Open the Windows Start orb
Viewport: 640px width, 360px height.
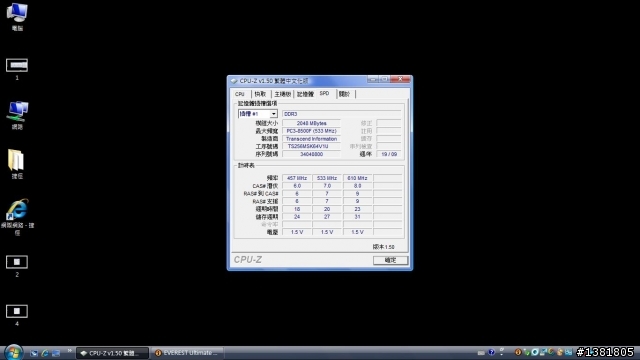pos(13,352)
